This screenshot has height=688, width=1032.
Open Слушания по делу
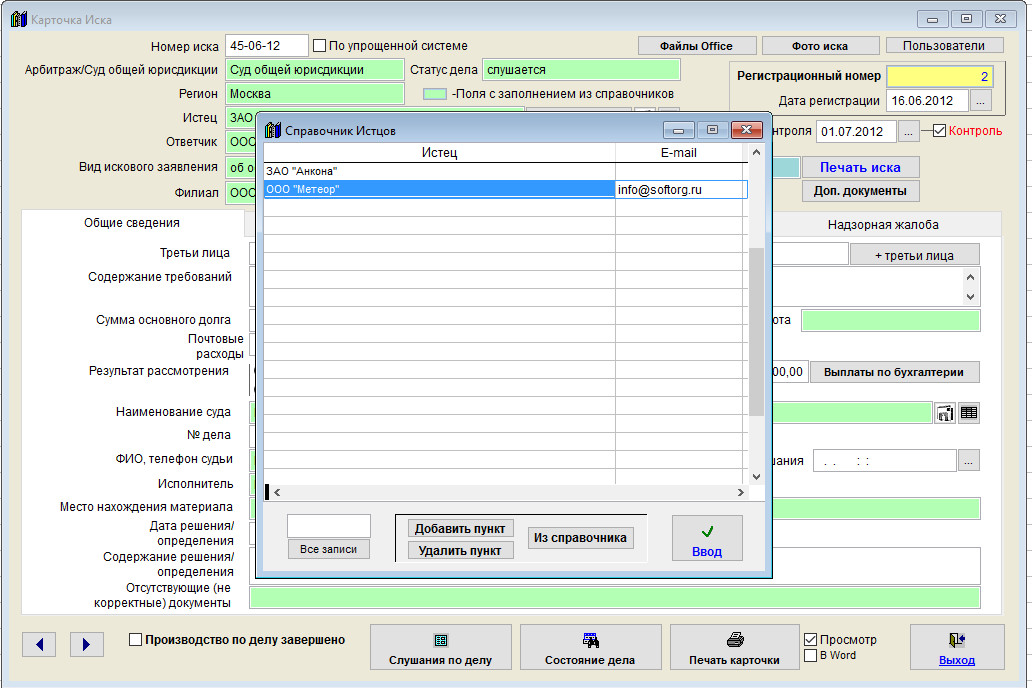pyautogui.click(x=440, y=648)
